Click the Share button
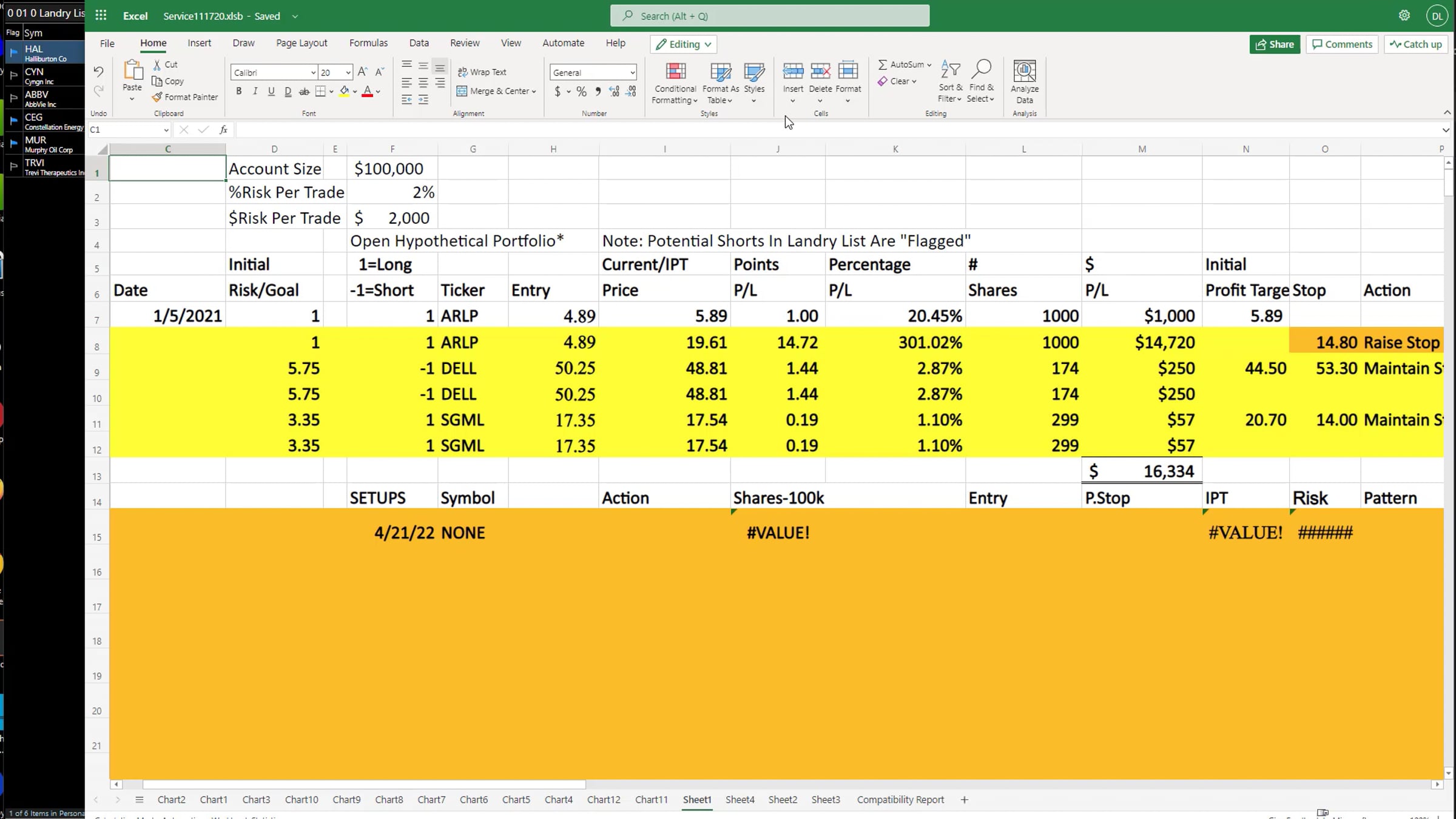1456x819 pixels. (1275, 44)
